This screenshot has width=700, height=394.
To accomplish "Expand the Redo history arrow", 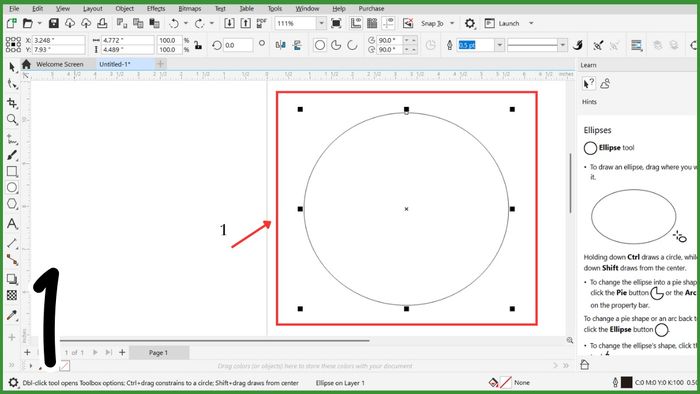I will pos(212,23).
